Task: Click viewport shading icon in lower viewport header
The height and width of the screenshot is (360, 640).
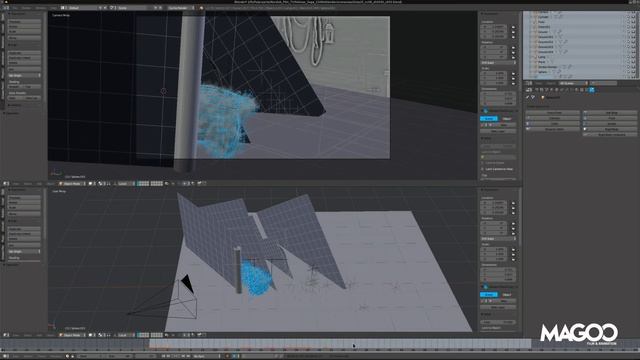Action: point(91,335)
